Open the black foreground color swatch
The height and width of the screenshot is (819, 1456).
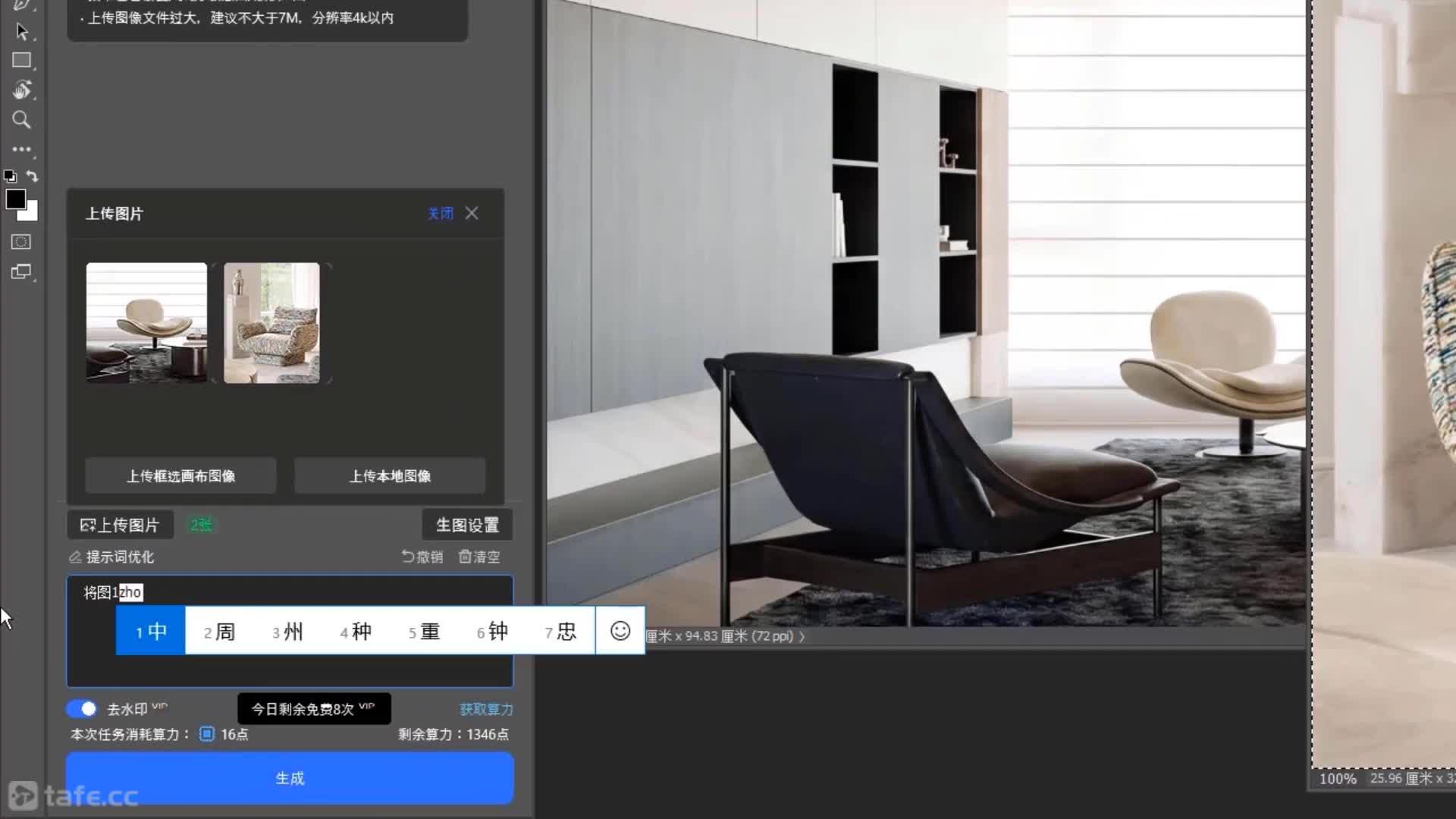[x=15, y=199]
